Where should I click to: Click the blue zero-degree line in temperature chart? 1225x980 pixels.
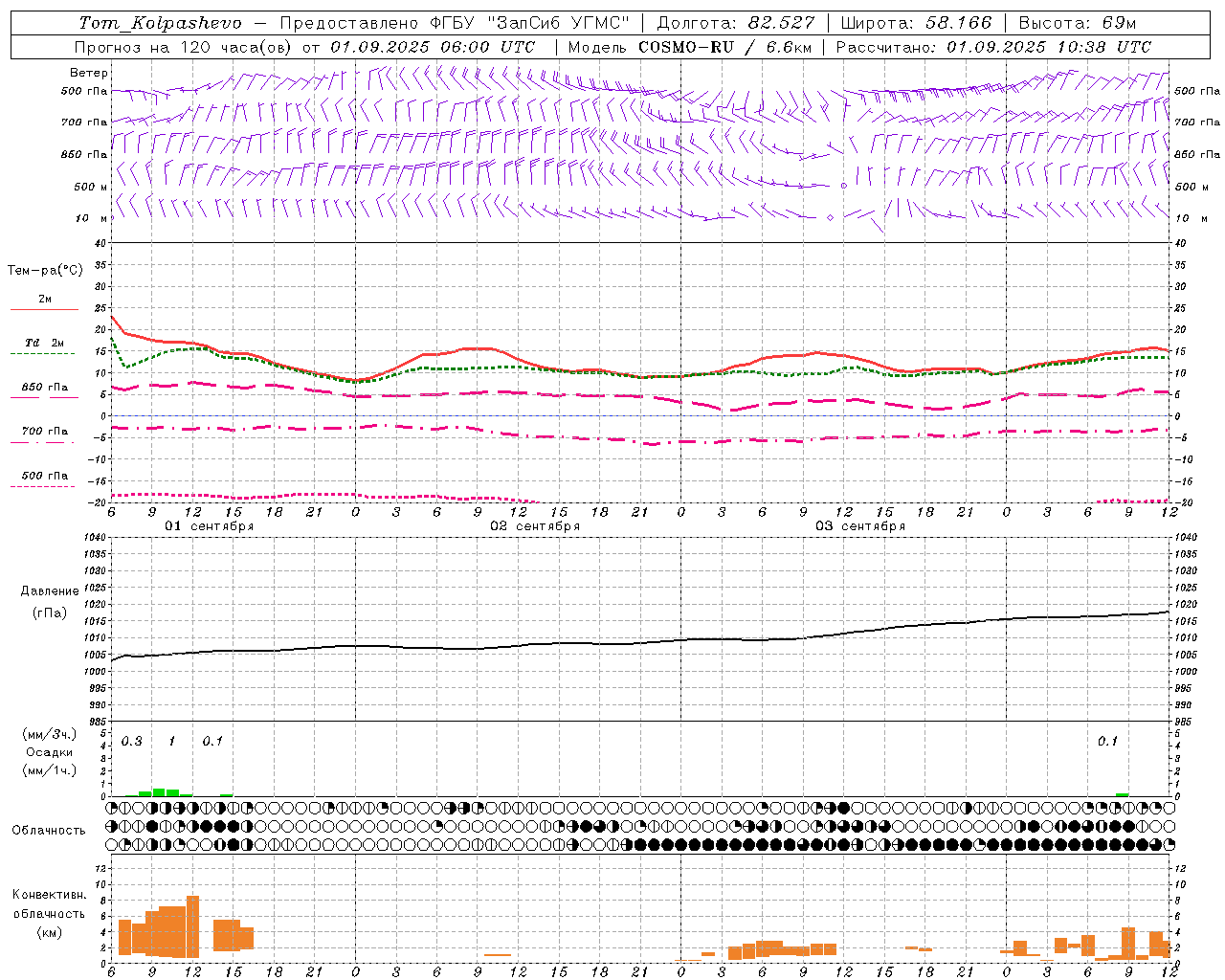[x=639, y=415]
